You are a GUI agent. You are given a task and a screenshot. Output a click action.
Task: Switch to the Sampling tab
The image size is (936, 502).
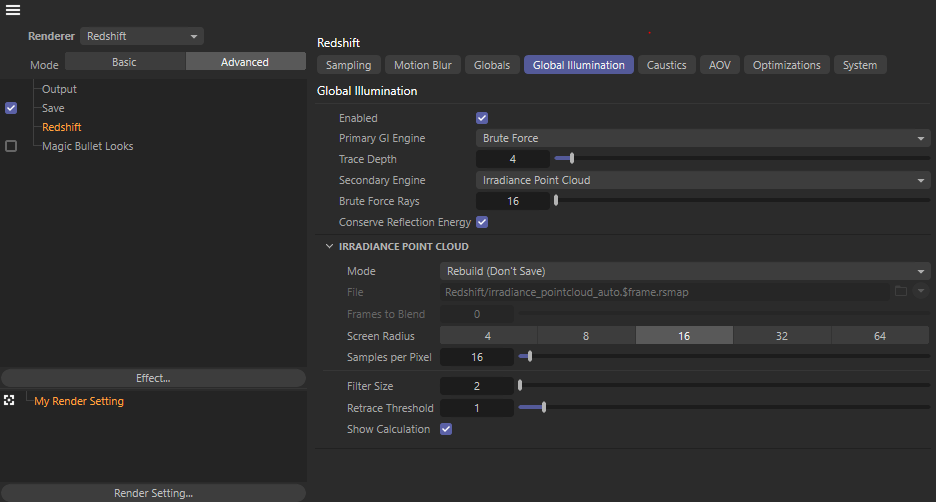point(349,65)
